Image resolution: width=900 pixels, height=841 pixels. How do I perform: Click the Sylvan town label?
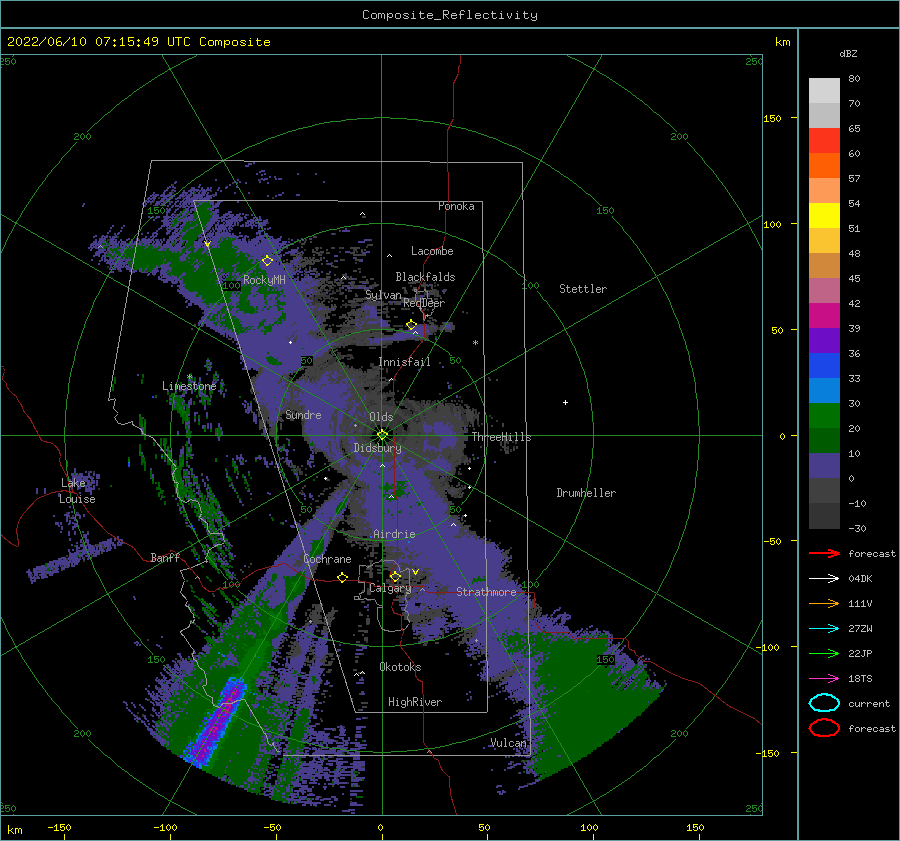click(383, 295)
